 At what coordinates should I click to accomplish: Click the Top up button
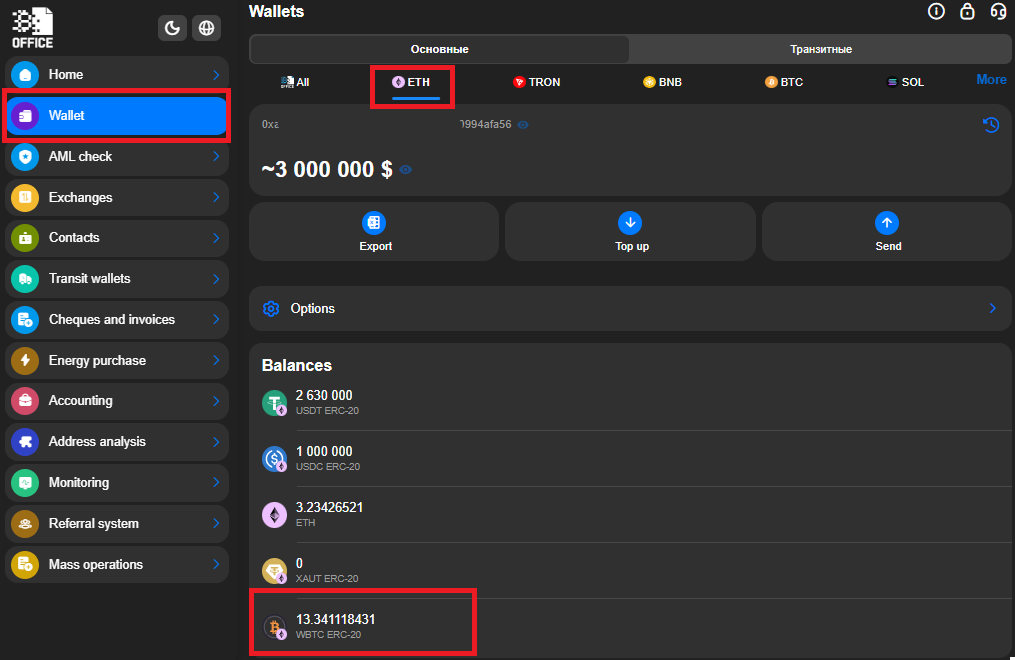pyautogui.click(x=630, y=232)
